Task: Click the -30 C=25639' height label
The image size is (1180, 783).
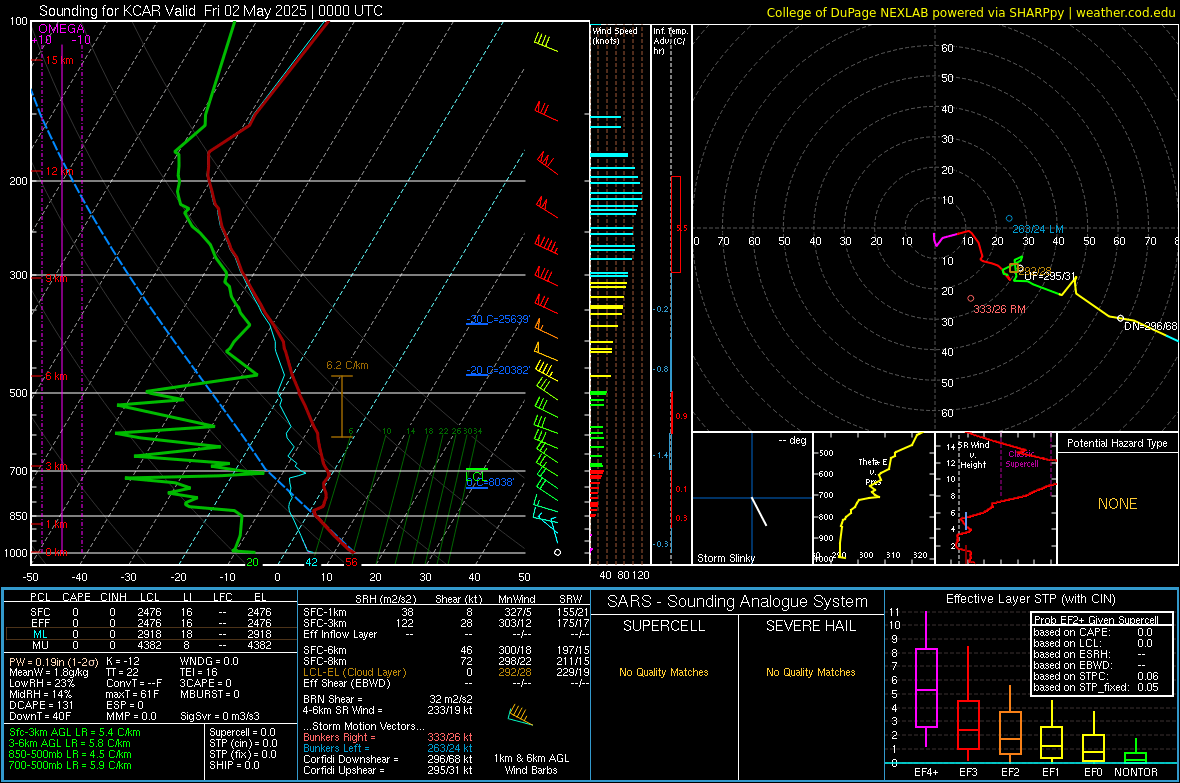Action: coord(498,319)
